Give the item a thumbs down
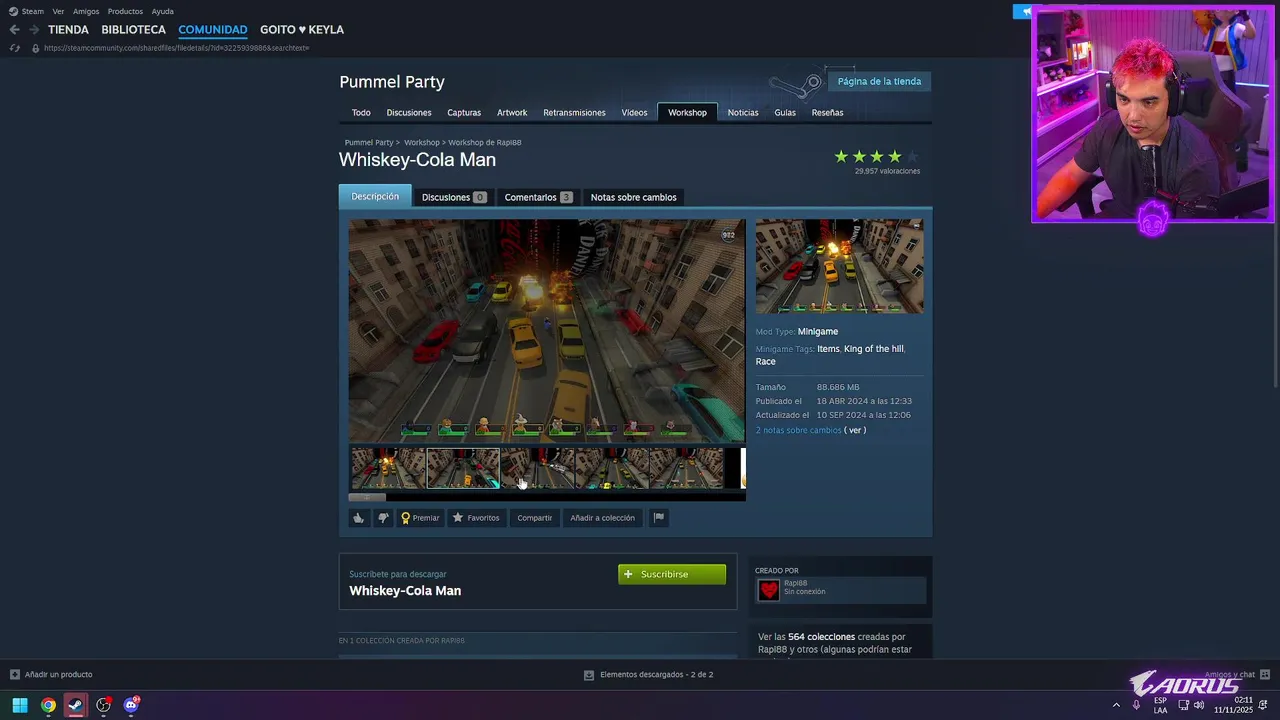 [x=383, y=518]
